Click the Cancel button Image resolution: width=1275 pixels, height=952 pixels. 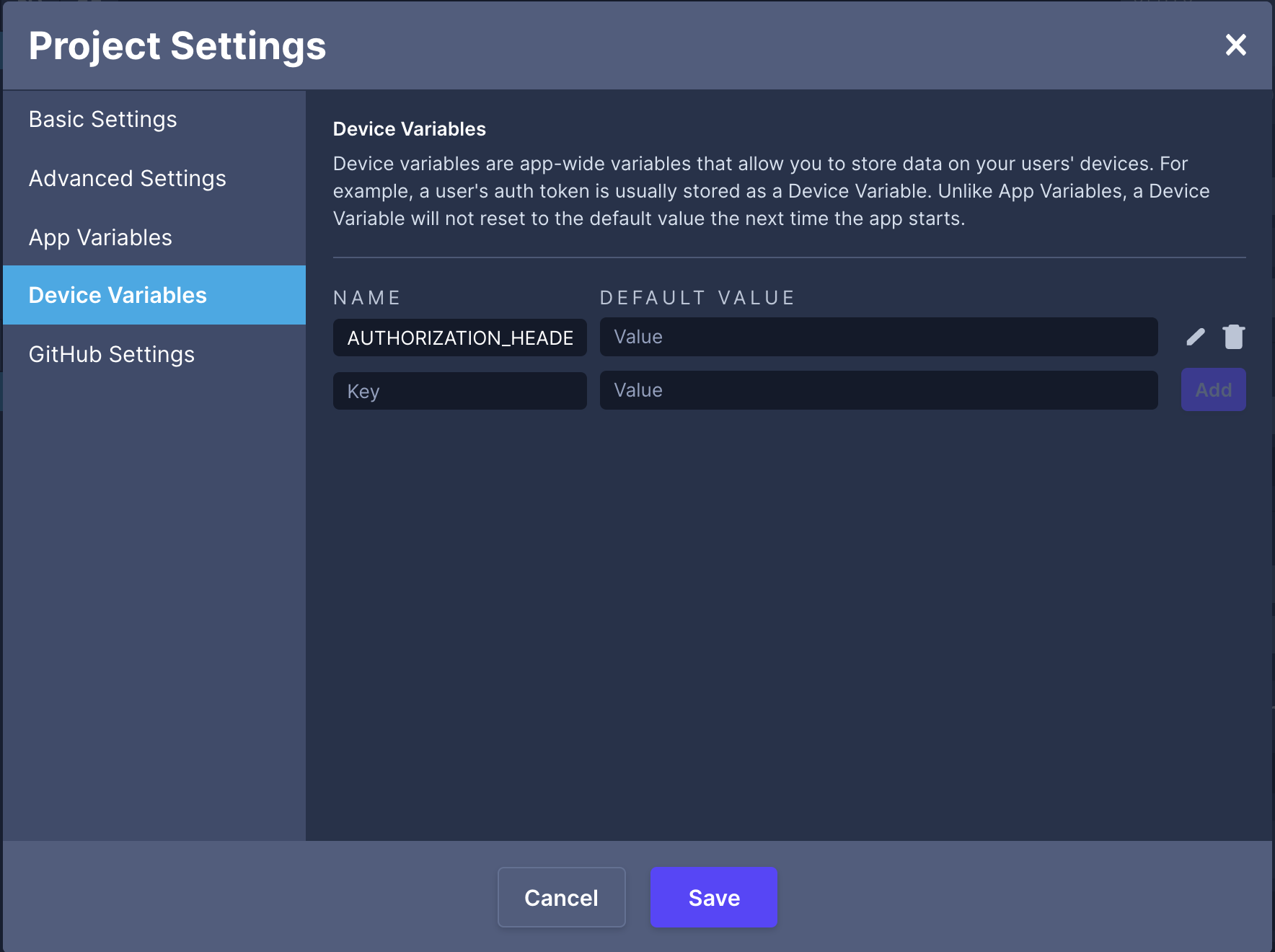click(562, 897)
